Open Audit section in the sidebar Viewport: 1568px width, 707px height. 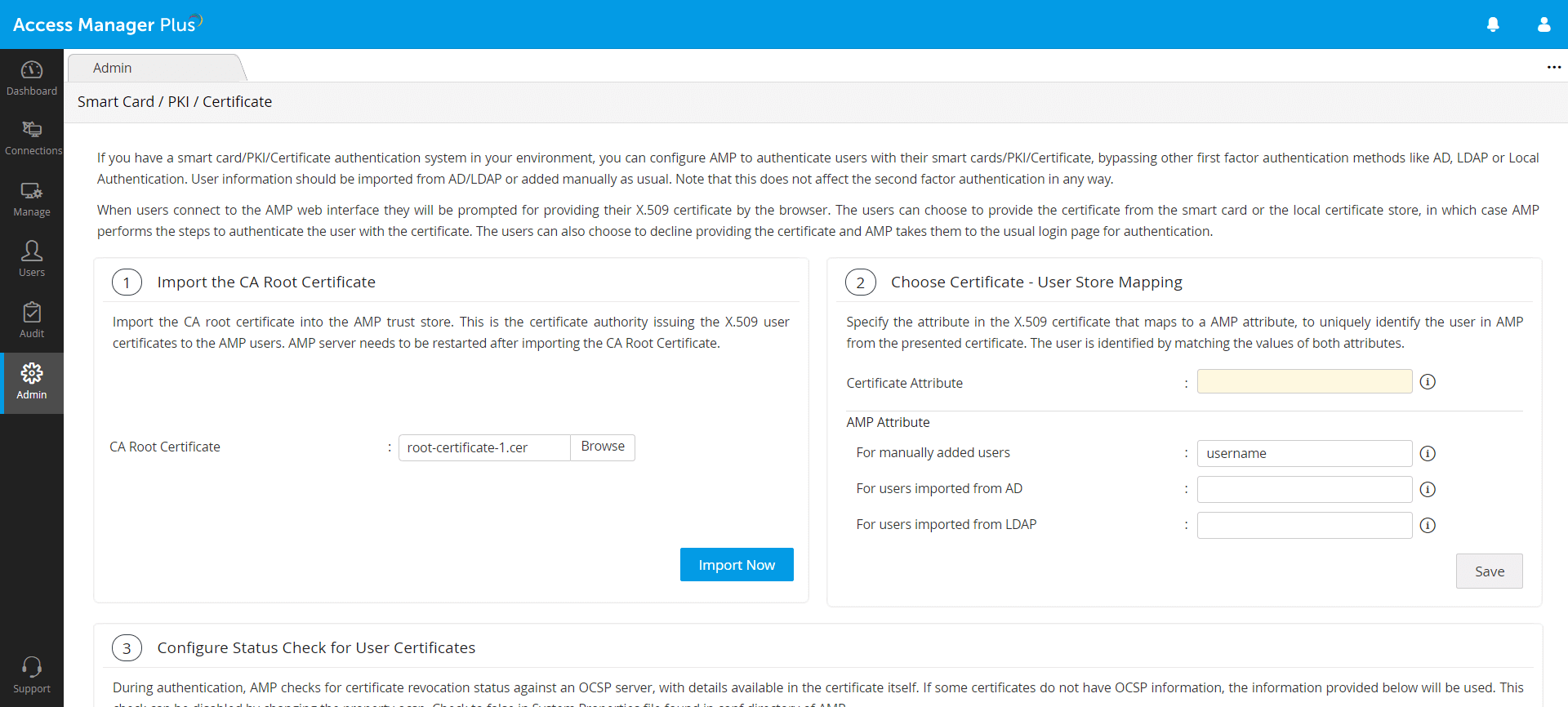pos(32,321)
